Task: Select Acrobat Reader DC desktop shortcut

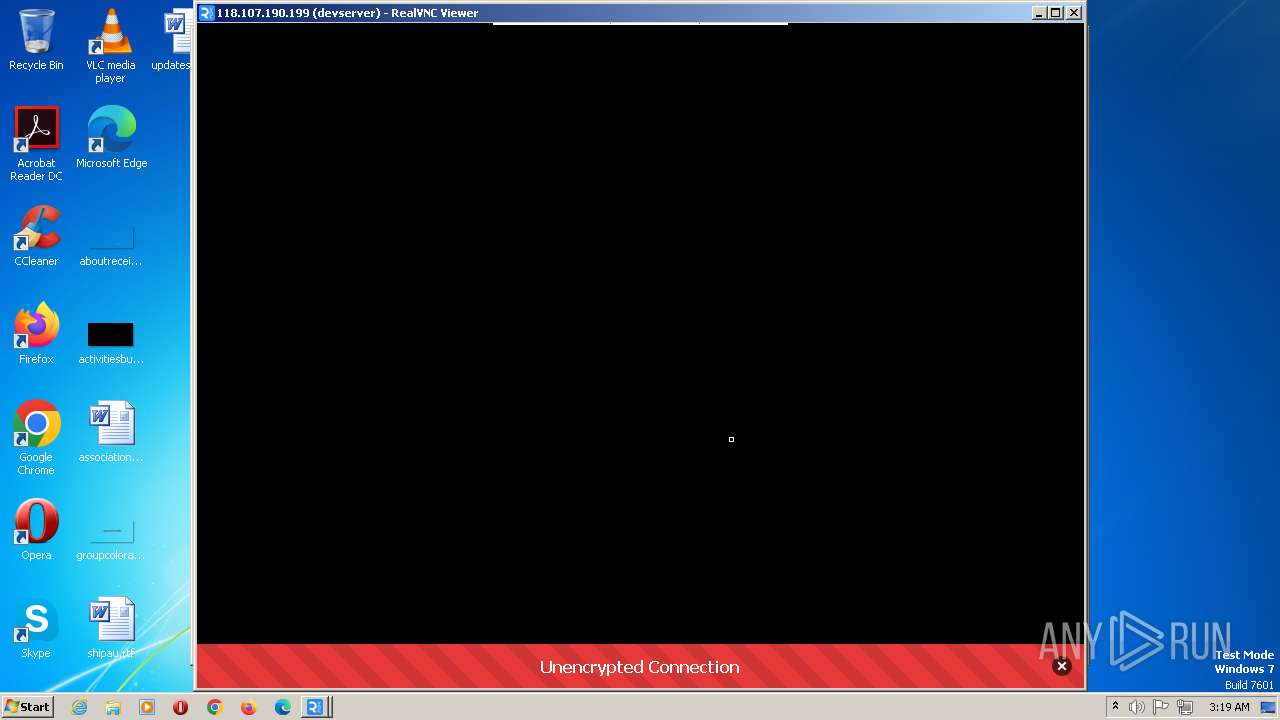Action: pos(36,144)
